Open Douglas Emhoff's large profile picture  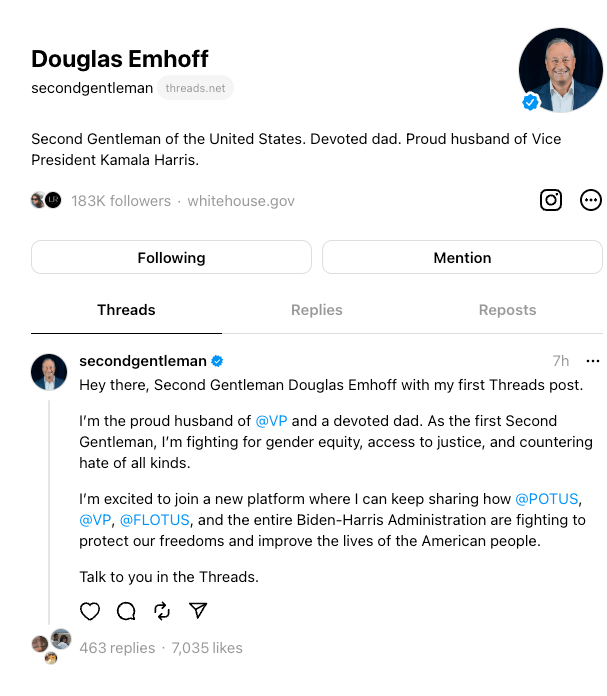(x=559, y=70)
